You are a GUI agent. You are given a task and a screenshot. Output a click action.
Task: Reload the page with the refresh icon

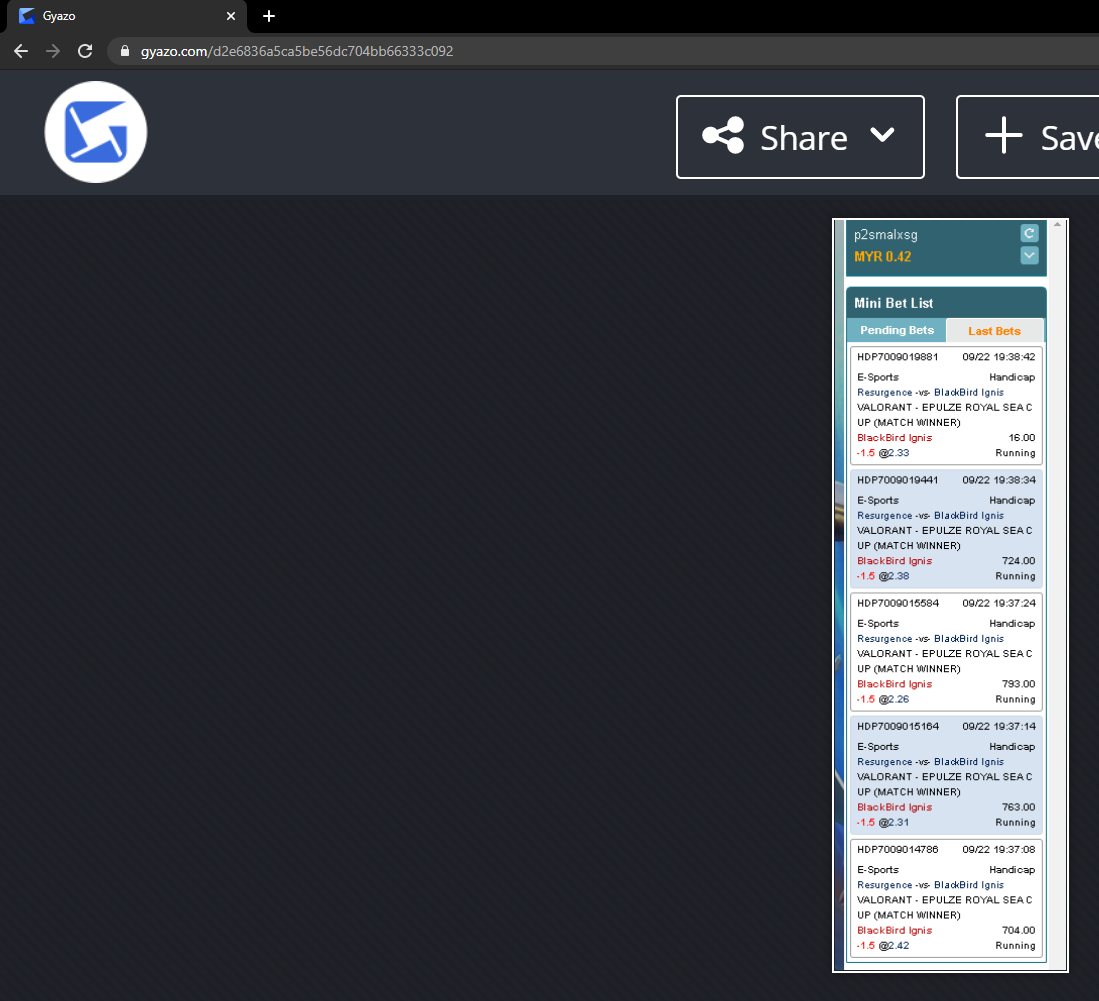(x=85, y=51)
